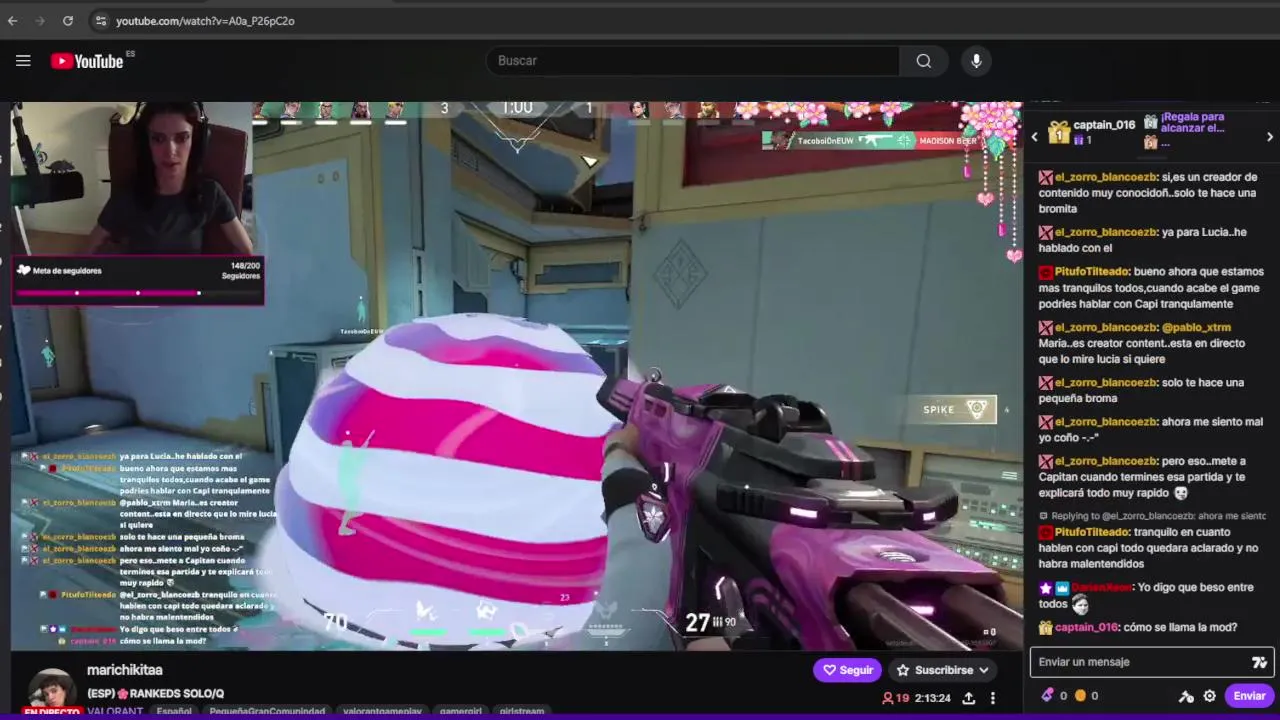Click the address bar URL

[x=205, y=20]
